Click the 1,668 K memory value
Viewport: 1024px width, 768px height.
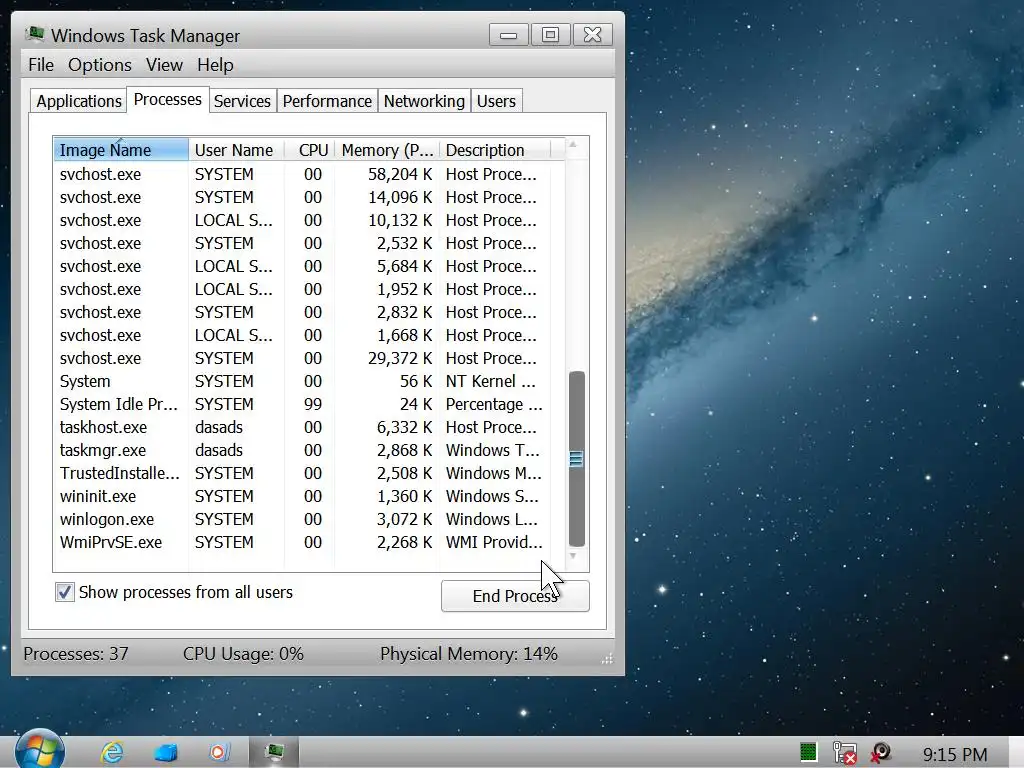pyautogui.click(x=404, y=335)
